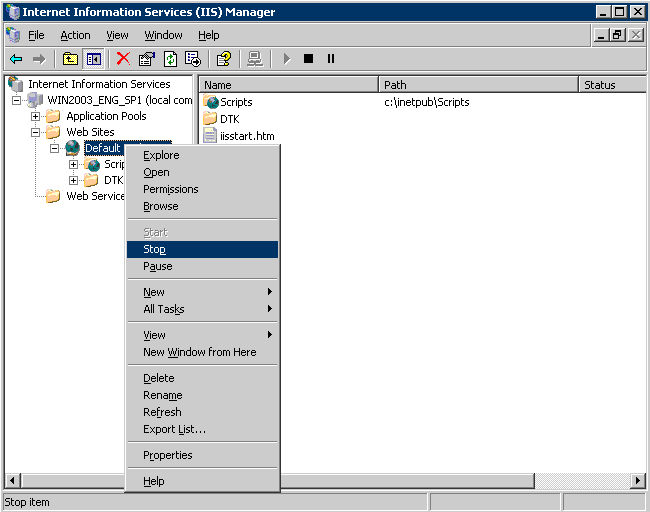Click the red X Delete toolbar icon
The image size is (650, 512).
123,59
